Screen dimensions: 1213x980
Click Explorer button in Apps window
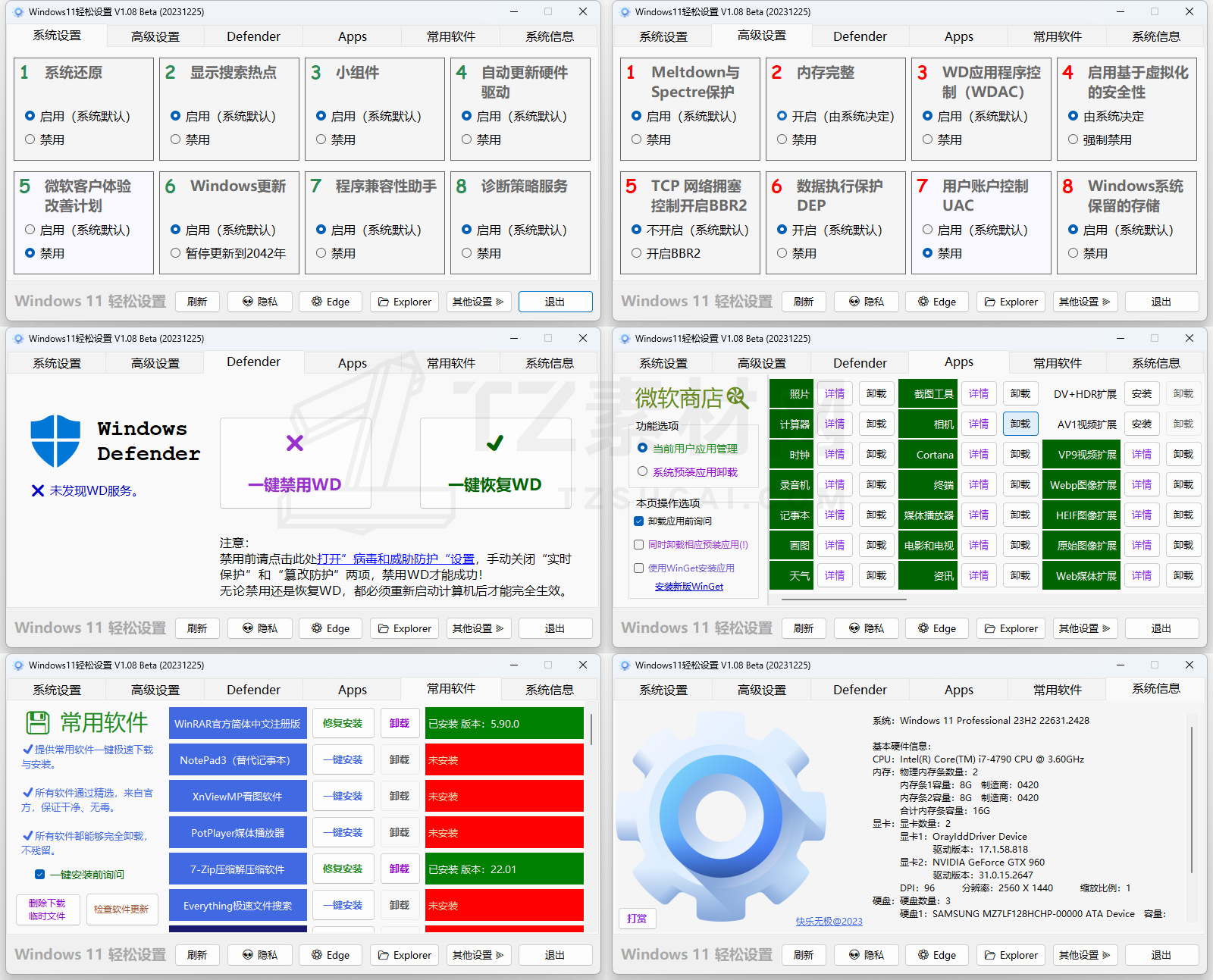pyautogui.click(x=1011, y=628)
